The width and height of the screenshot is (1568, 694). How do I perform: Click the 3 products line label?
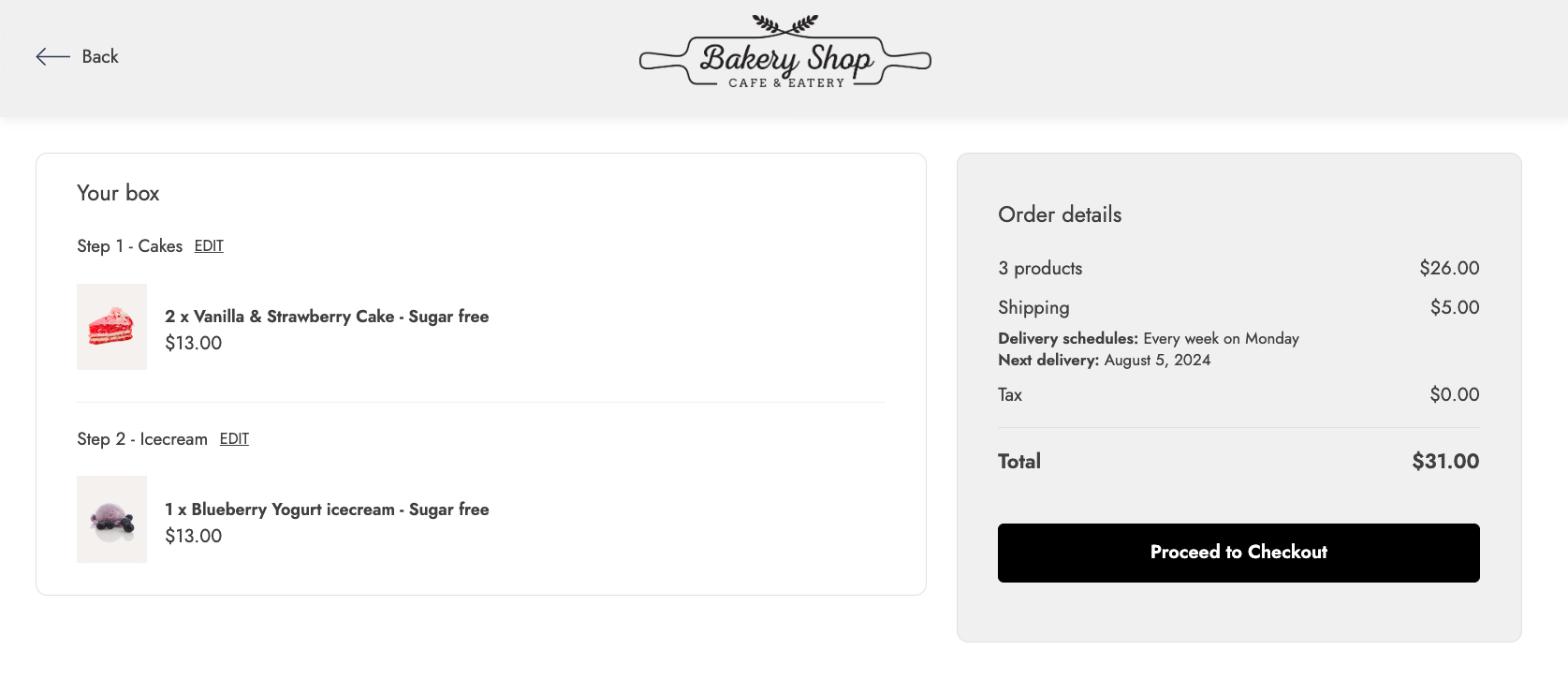coord(1040,269)
